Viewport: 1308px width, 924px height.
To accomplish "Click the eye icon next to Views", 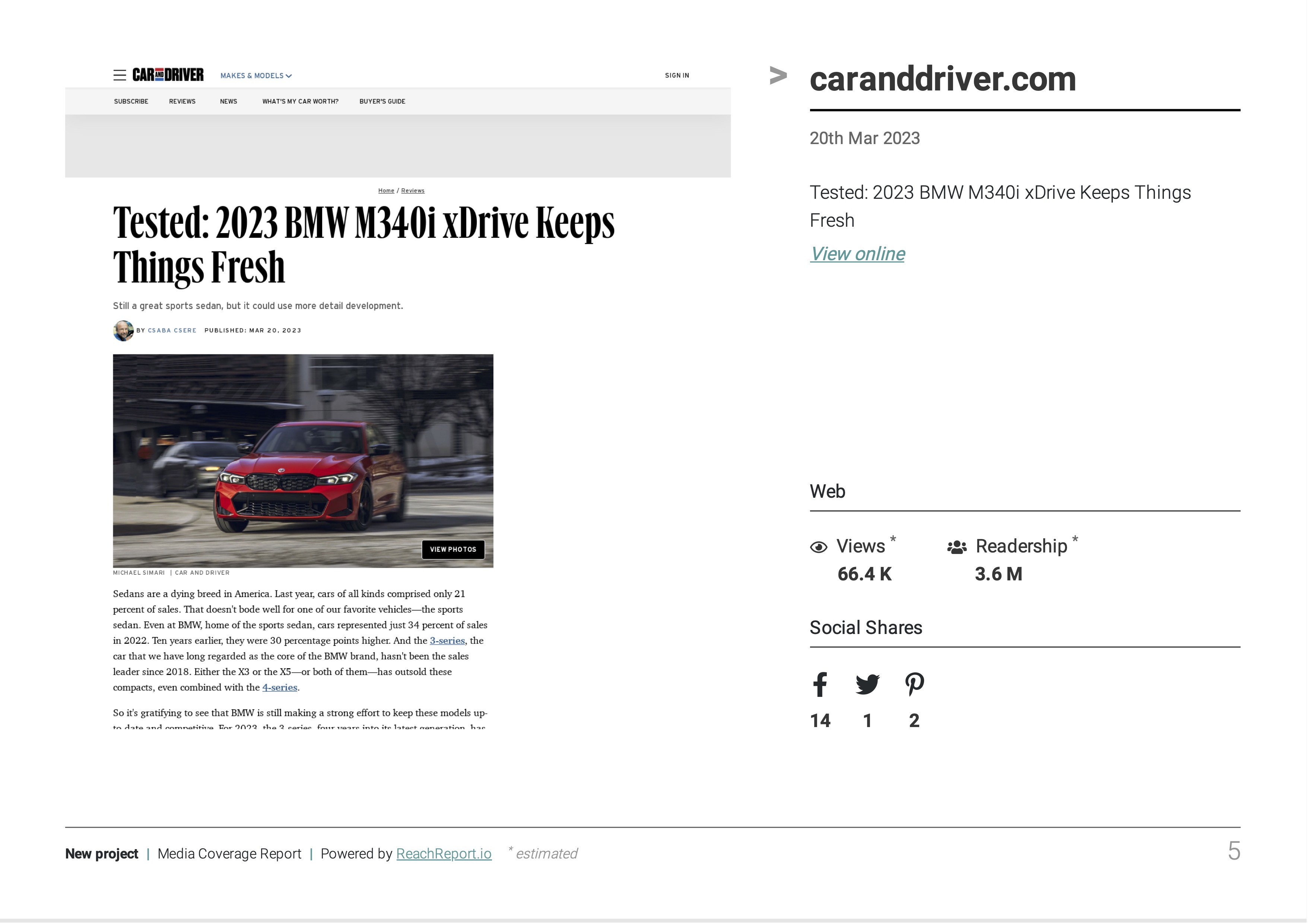I will pyautogui.click(x=819, y=547).
